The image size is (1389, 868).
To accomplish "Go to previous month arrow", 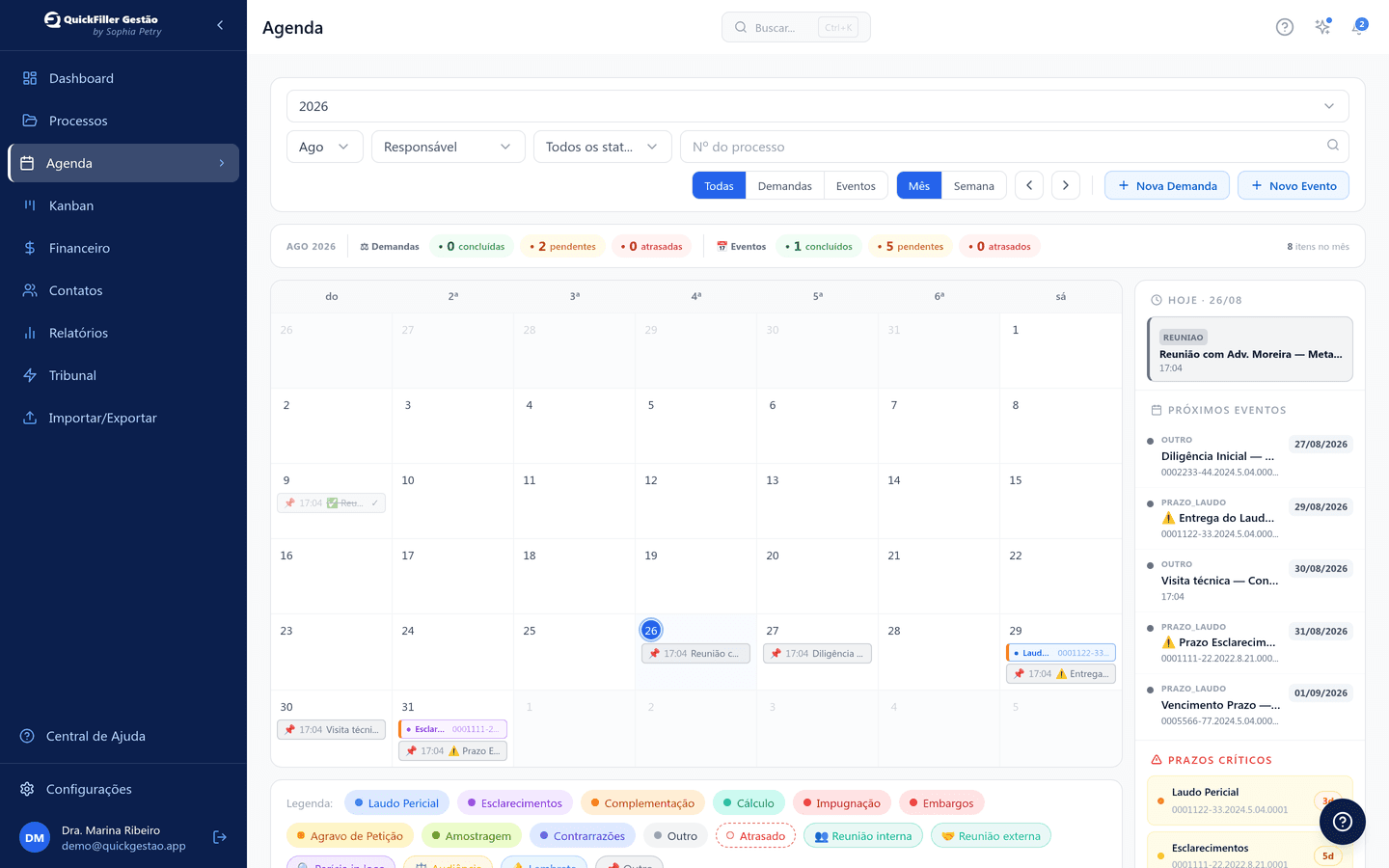I will pyautogui.click(x=1029, y=185).
